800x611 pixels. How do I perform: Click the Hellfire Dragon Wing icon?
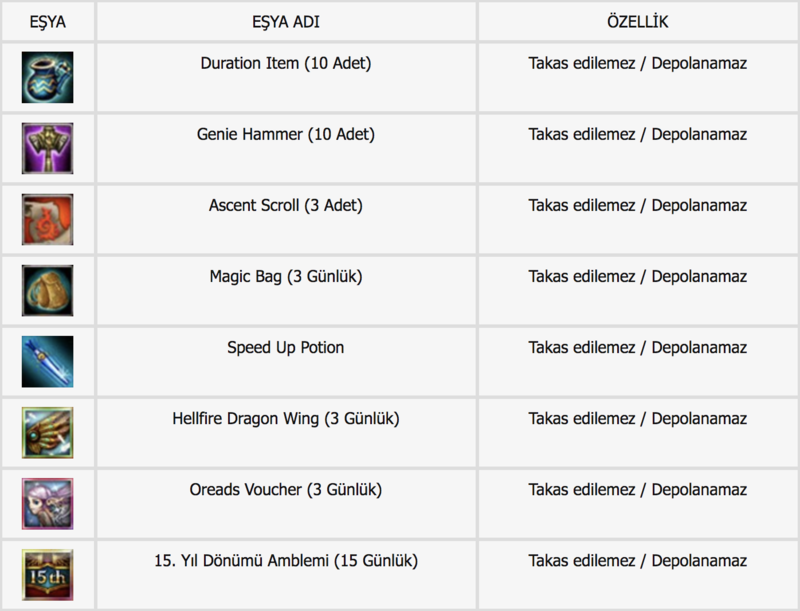tap(47, 432)
